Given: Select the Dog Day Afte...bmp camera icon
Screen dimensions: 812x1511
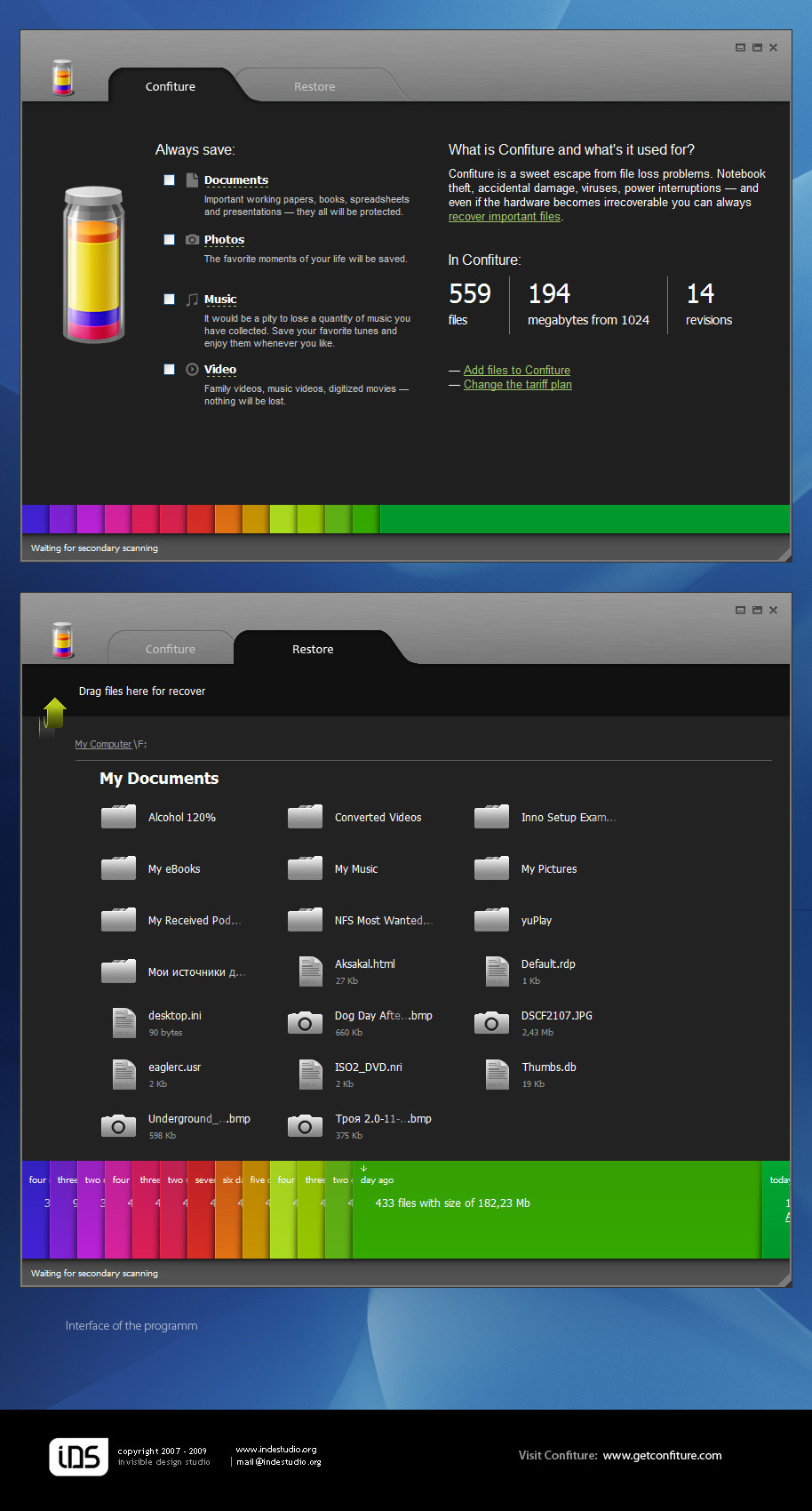Looking at the screenshot, I should point(305,1023).
